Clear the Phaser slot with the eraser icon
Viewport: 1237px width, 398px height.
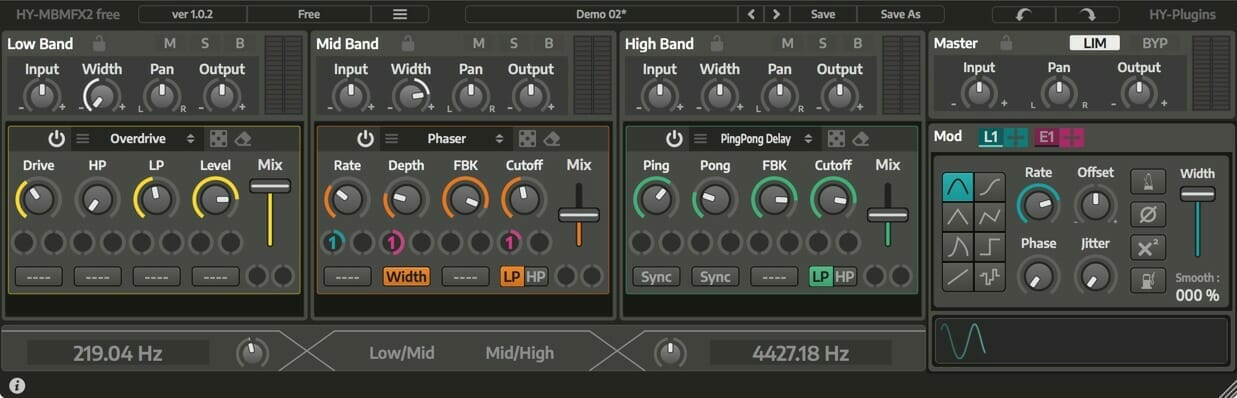point(552,139)
